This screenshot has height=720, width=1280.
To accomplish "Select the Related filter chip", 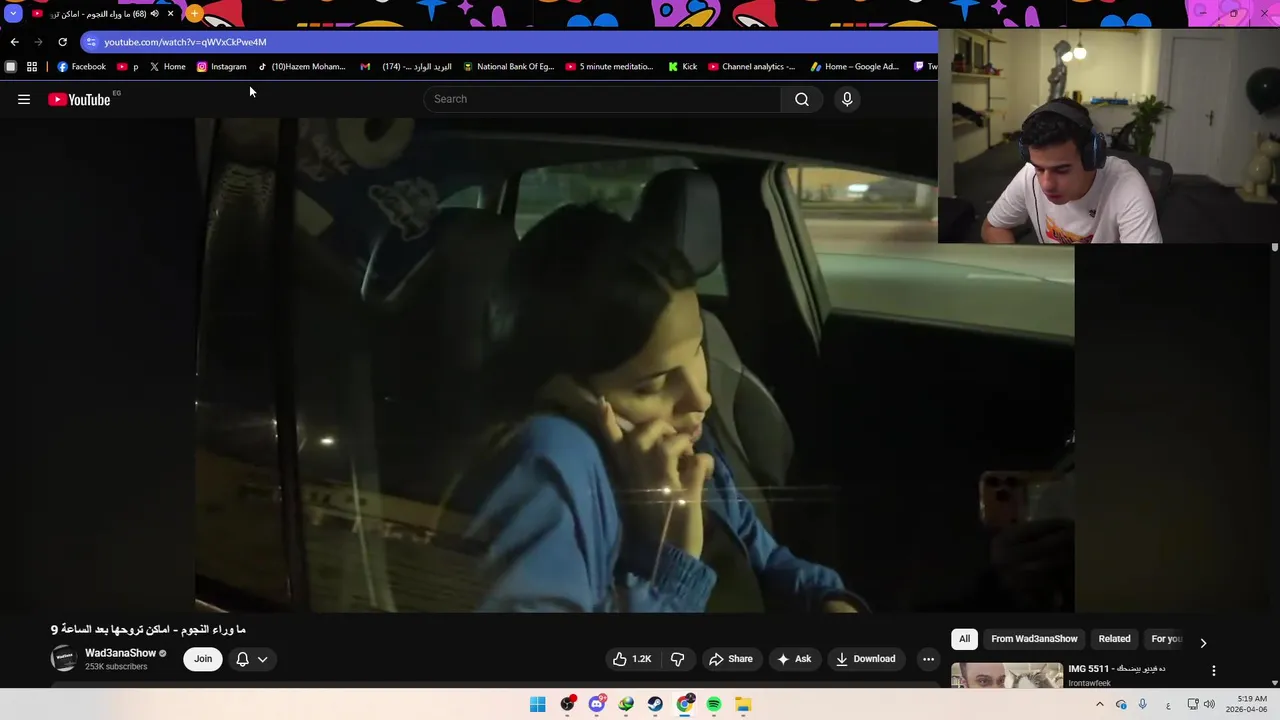I will coord(1114,639).
